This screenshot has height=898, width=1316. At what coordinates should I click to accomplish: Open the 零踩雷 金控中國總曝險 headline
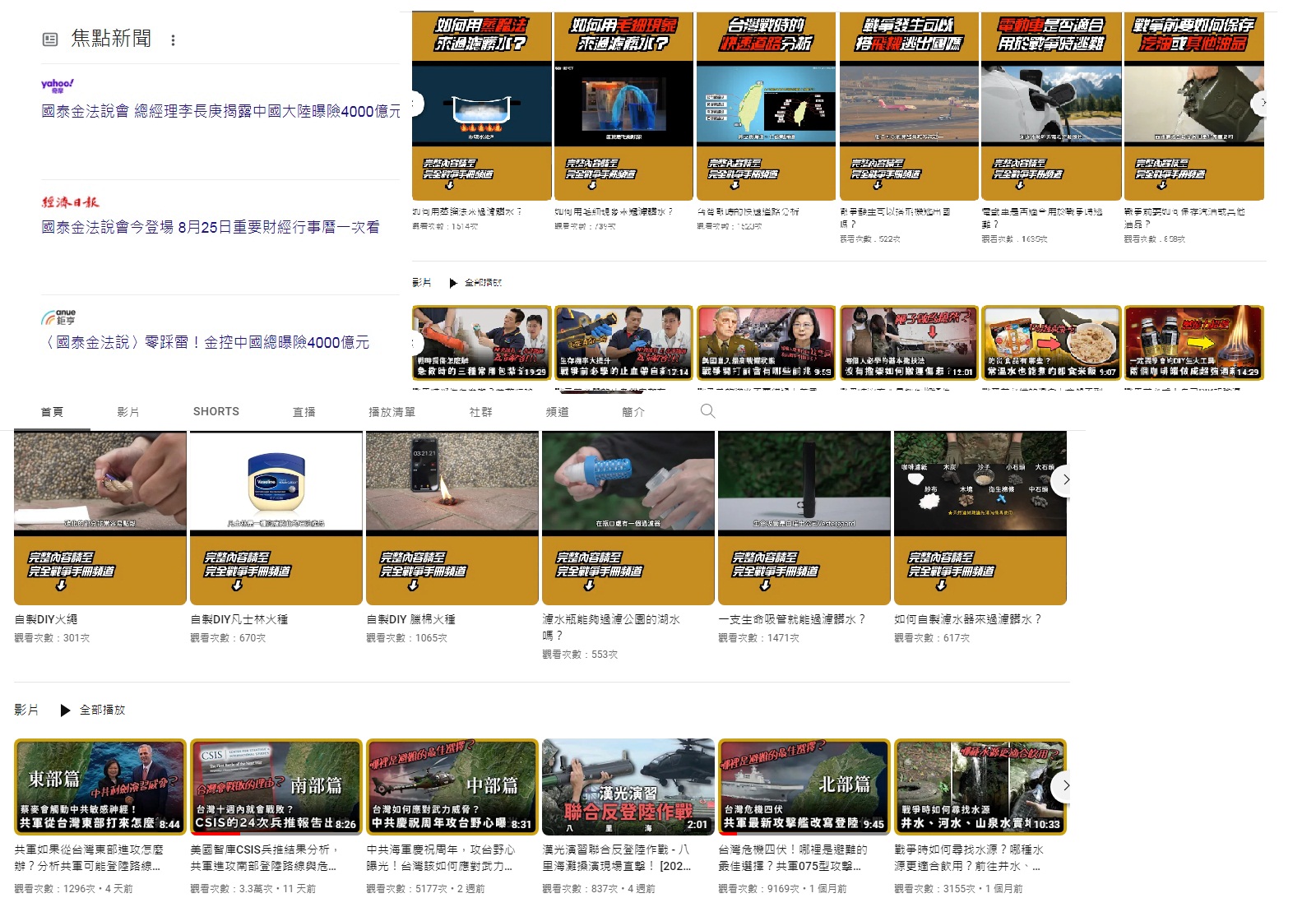pyautogui.click(x=206, y=342)
